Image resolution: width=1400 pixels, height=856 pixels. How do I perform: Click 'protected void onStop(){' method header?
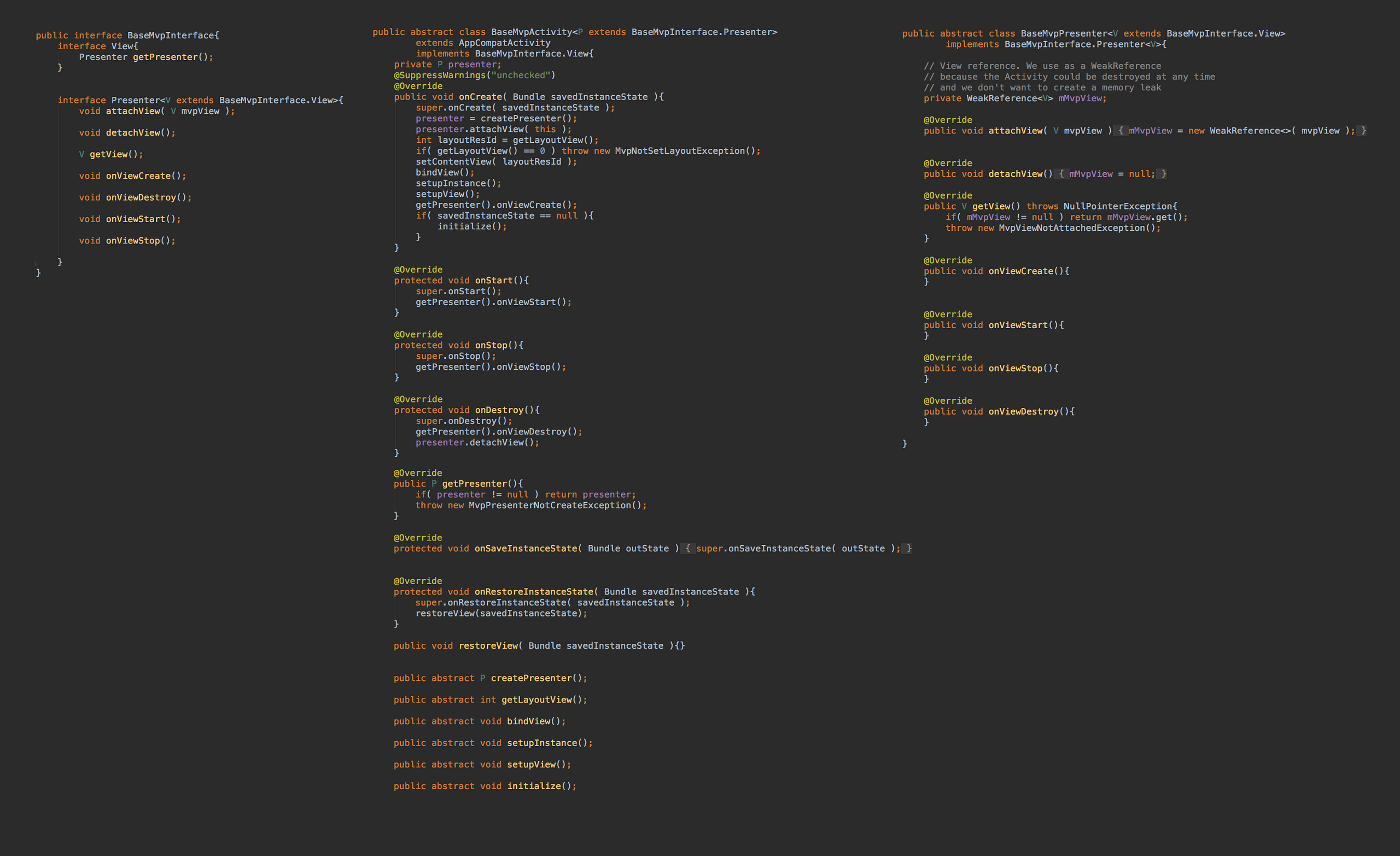point(459,345)
